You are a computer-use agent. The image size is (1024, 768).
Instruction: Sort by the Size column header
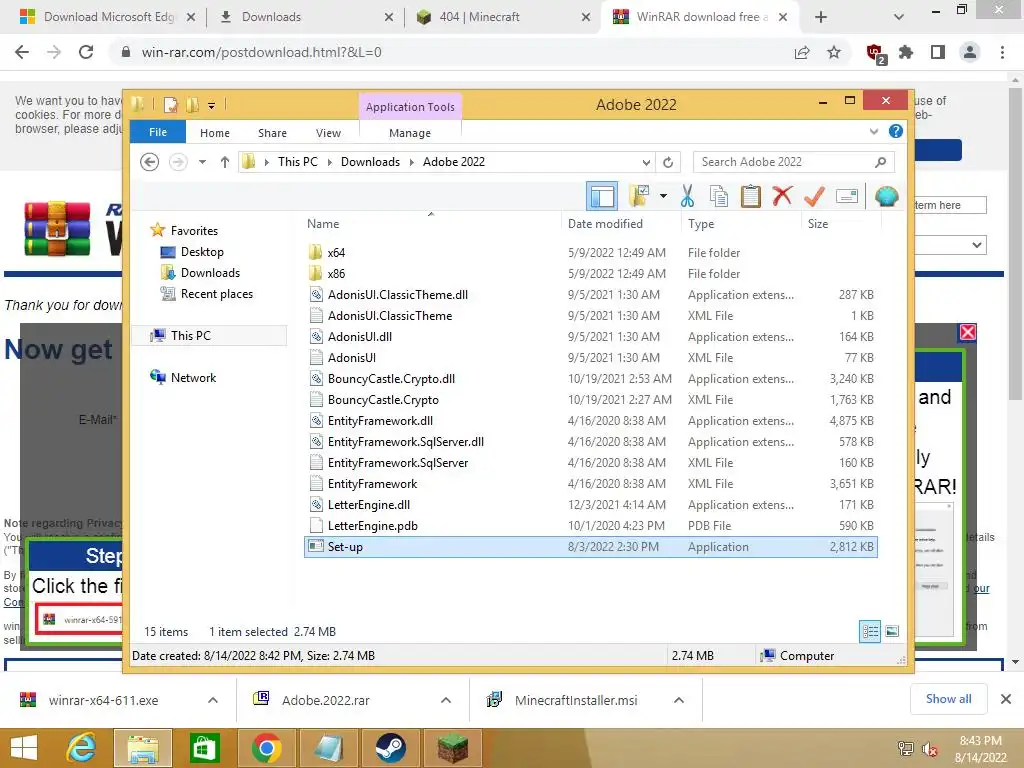click(841, 223)
